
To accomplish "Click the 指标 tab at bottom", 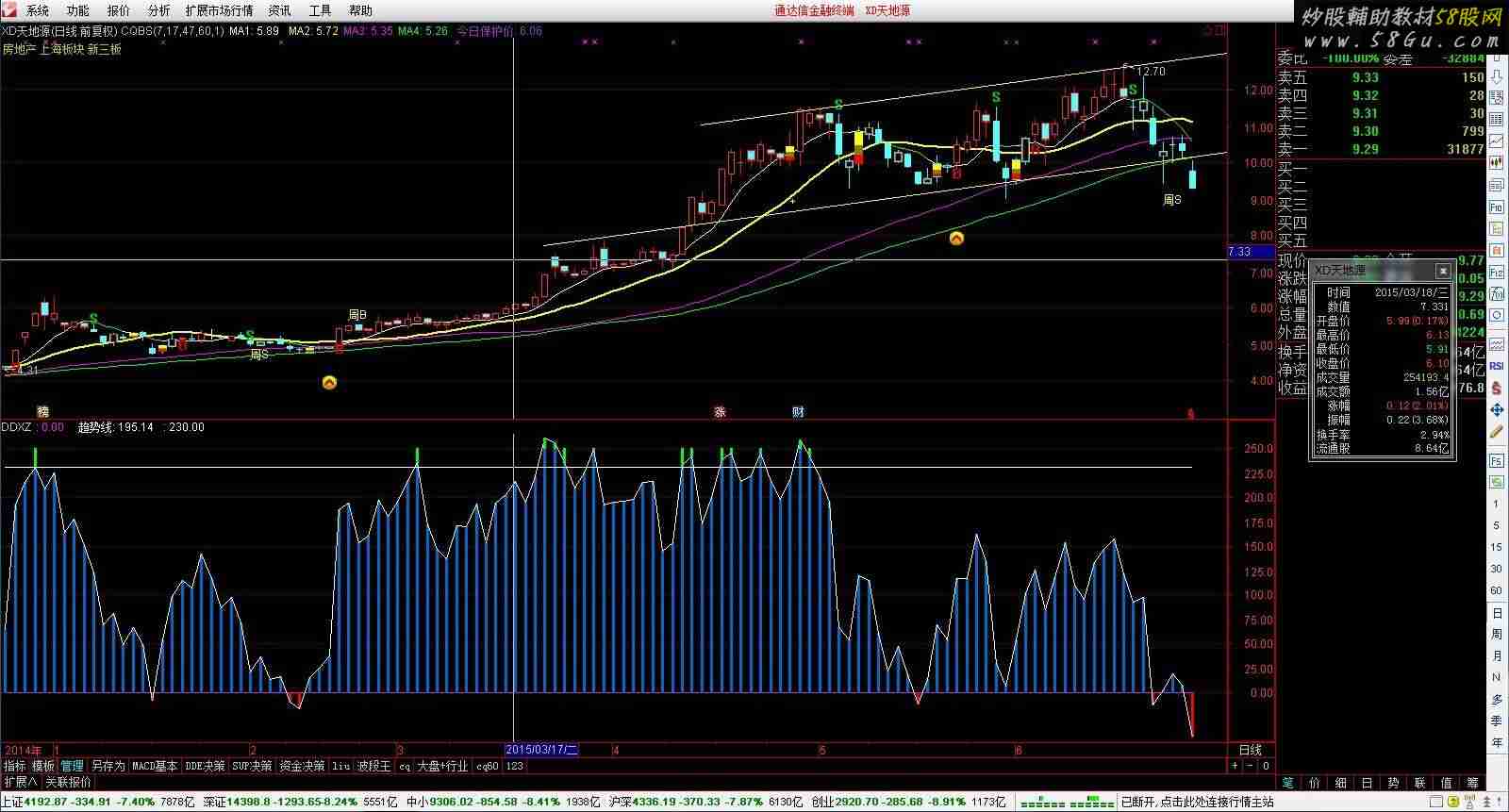I will point(15,766).
